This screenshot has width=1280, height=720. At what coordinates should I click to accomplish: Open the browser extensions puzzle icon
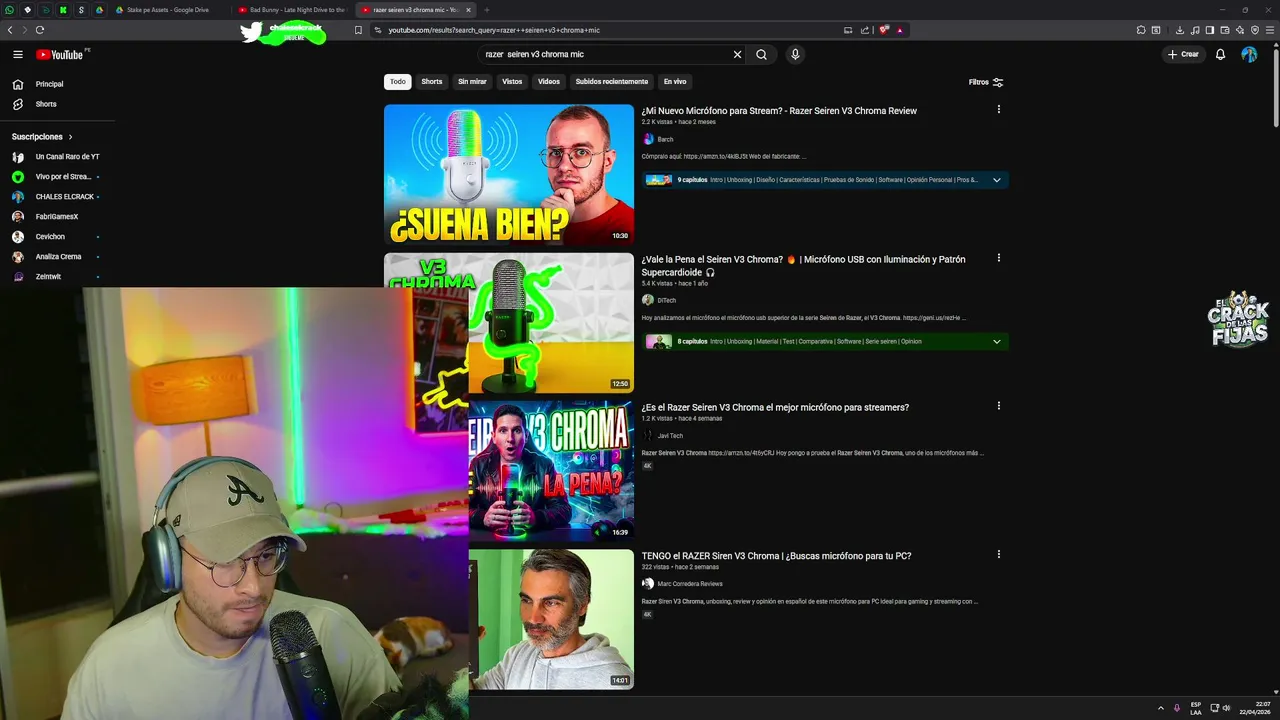click(1141, 30)
